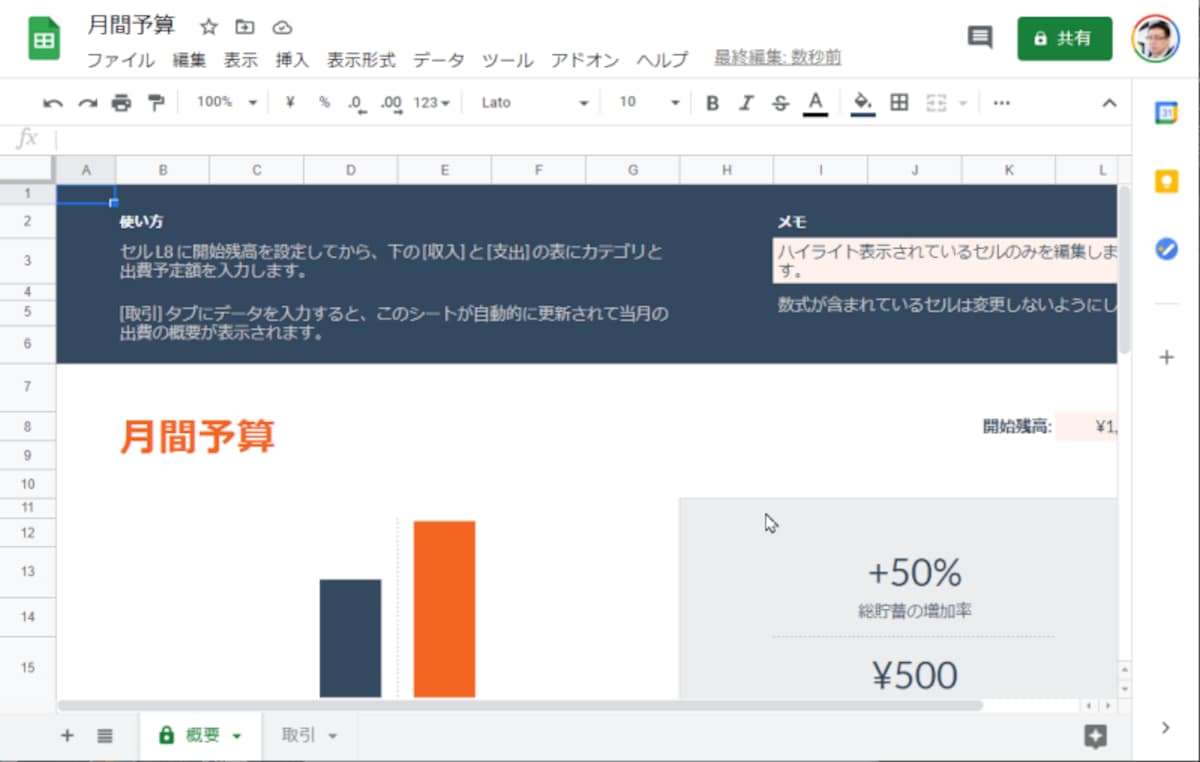Check cloud save status icon
The height and width of the screenshot is (762, 1200).
(x=282, y=27)
